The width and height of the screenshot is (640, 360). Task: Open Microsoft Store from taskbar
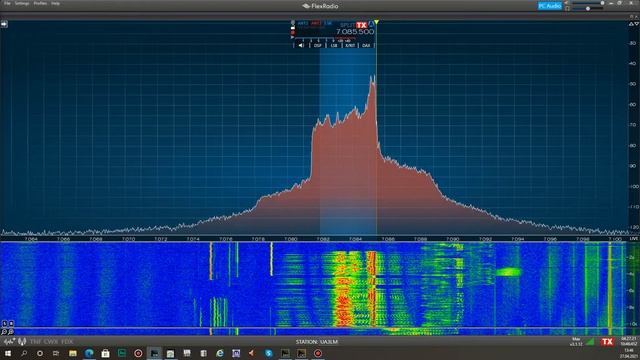[x=105, y=353]
